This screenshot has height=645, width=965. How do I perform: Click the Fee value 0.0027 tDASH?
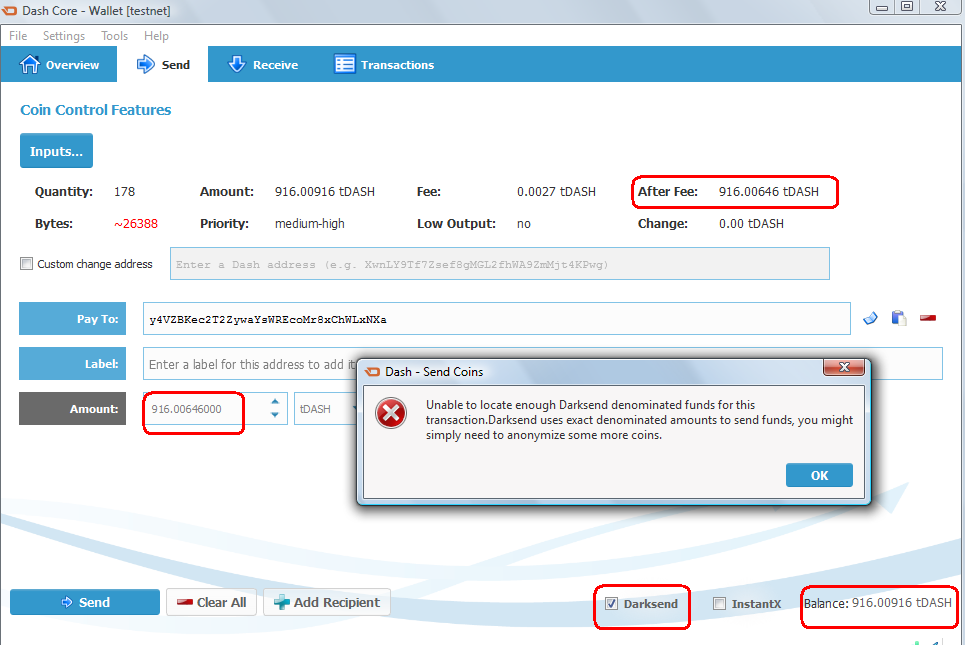(556, 191)
